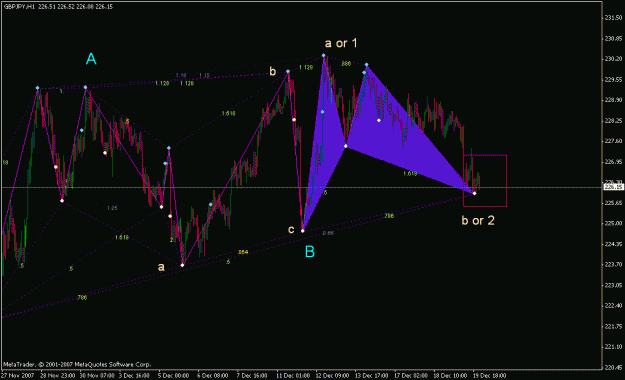Select the "b or 2" annotation
The image size is (625, 380).
coord(478,220)
